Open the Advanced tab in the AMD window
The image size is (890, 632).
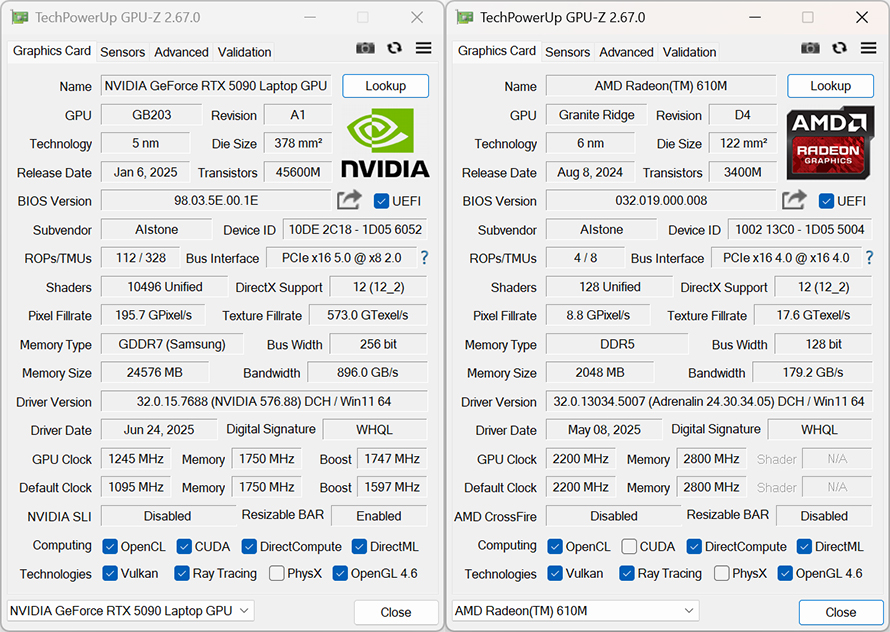point(626,52)
